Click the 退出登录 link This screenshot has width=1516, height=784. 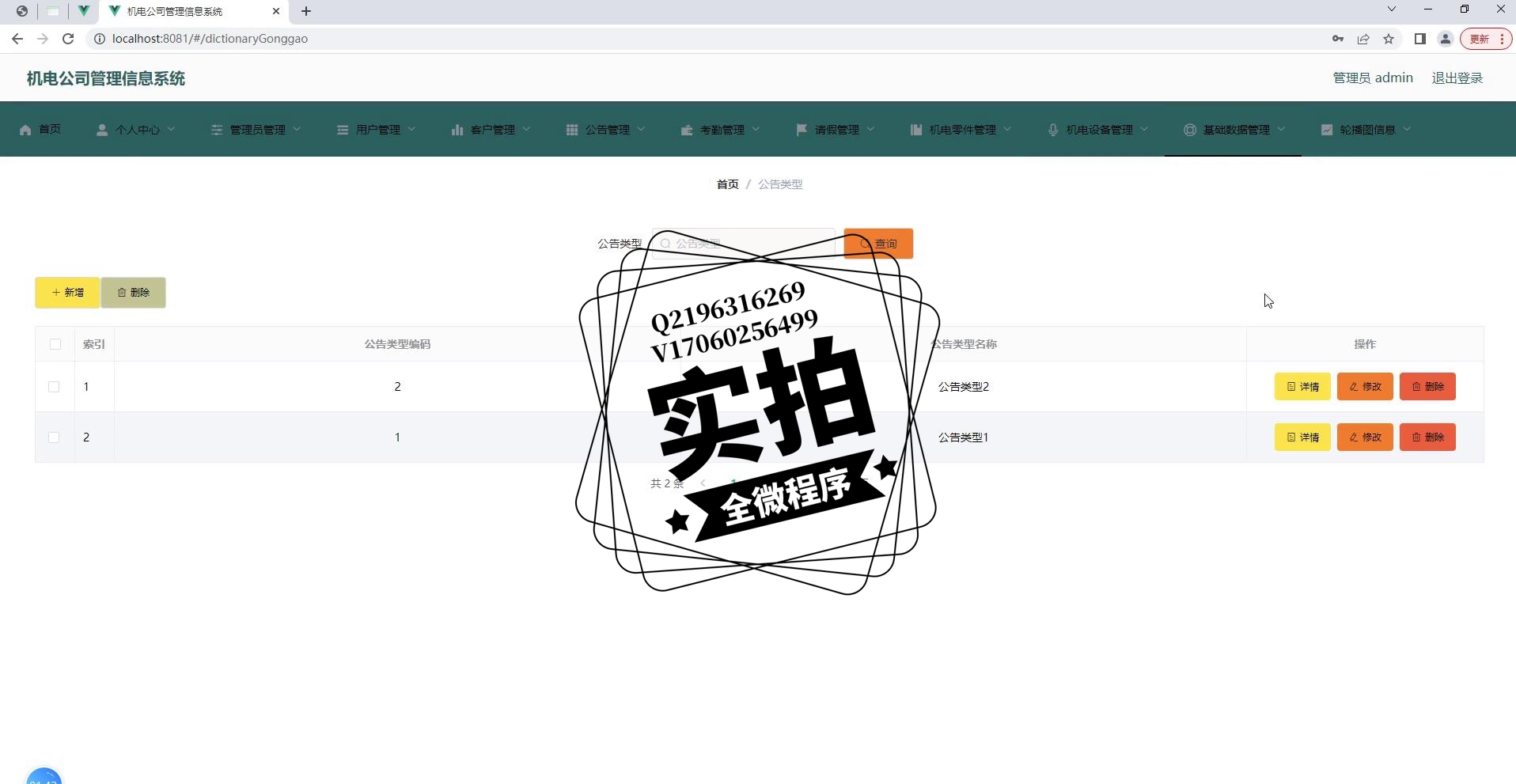coord(1457,78)
